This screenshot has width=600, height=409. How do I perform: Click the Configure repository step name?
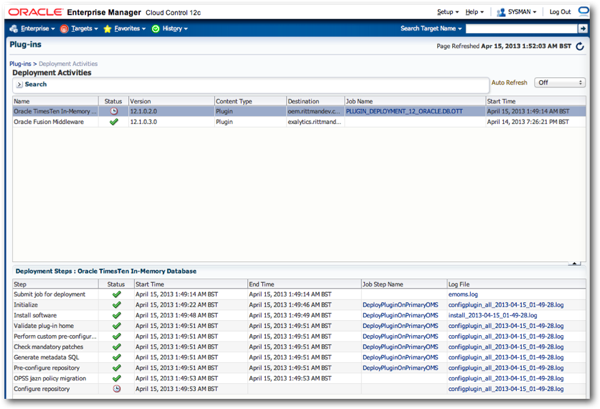pyautogui.click(x=42, y=389)
